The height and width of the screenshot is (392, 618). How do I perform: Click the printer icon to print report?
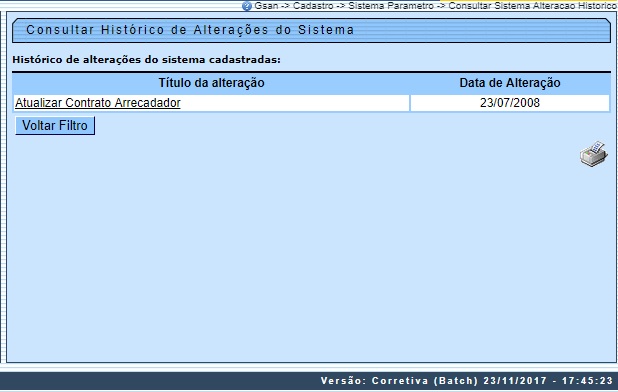pyautogui.click(x=594, y=154)
